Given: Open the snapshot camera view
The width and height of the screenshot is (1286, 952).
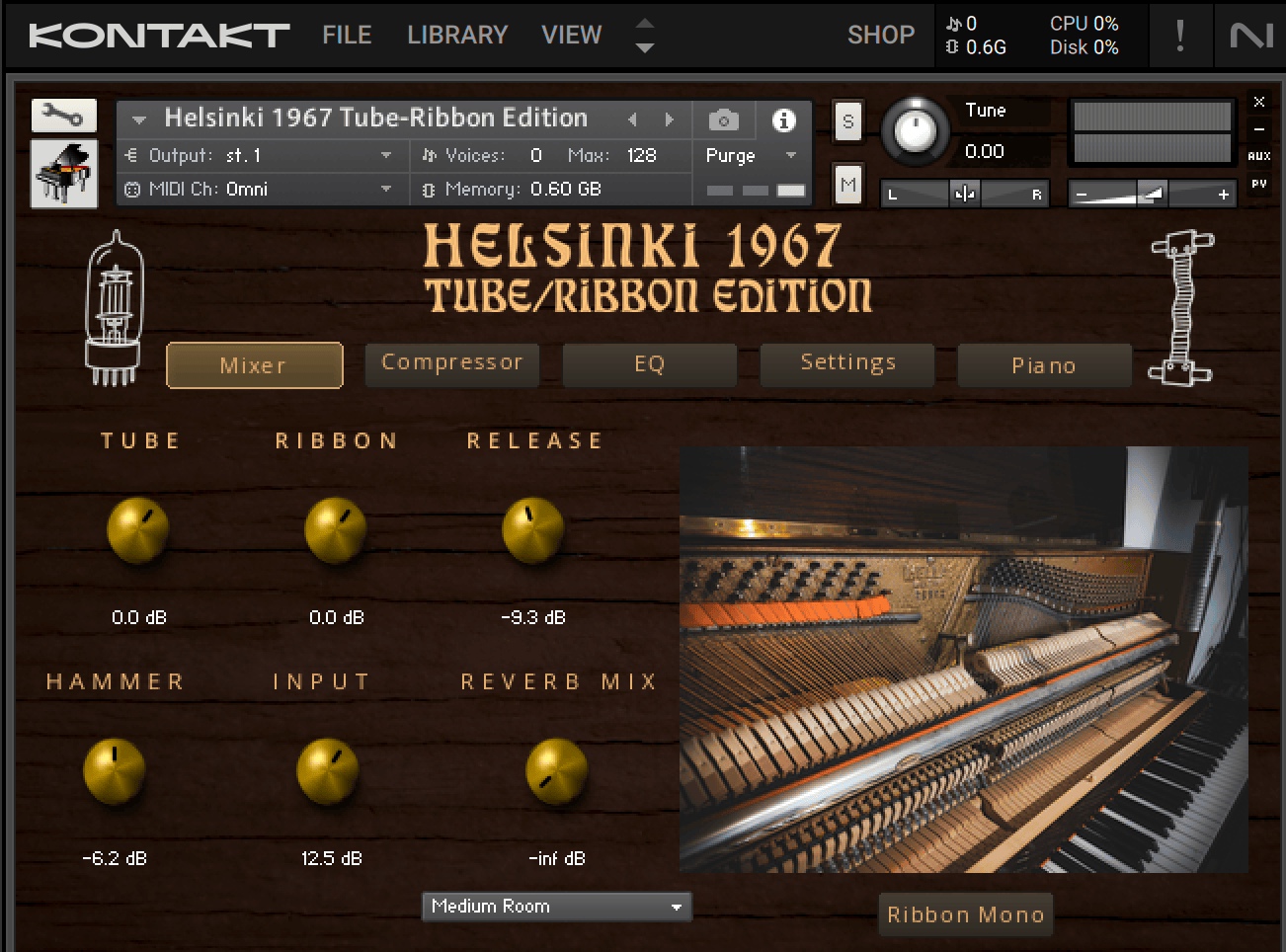Looking at the screenshot, I should [x=723, y=120].
